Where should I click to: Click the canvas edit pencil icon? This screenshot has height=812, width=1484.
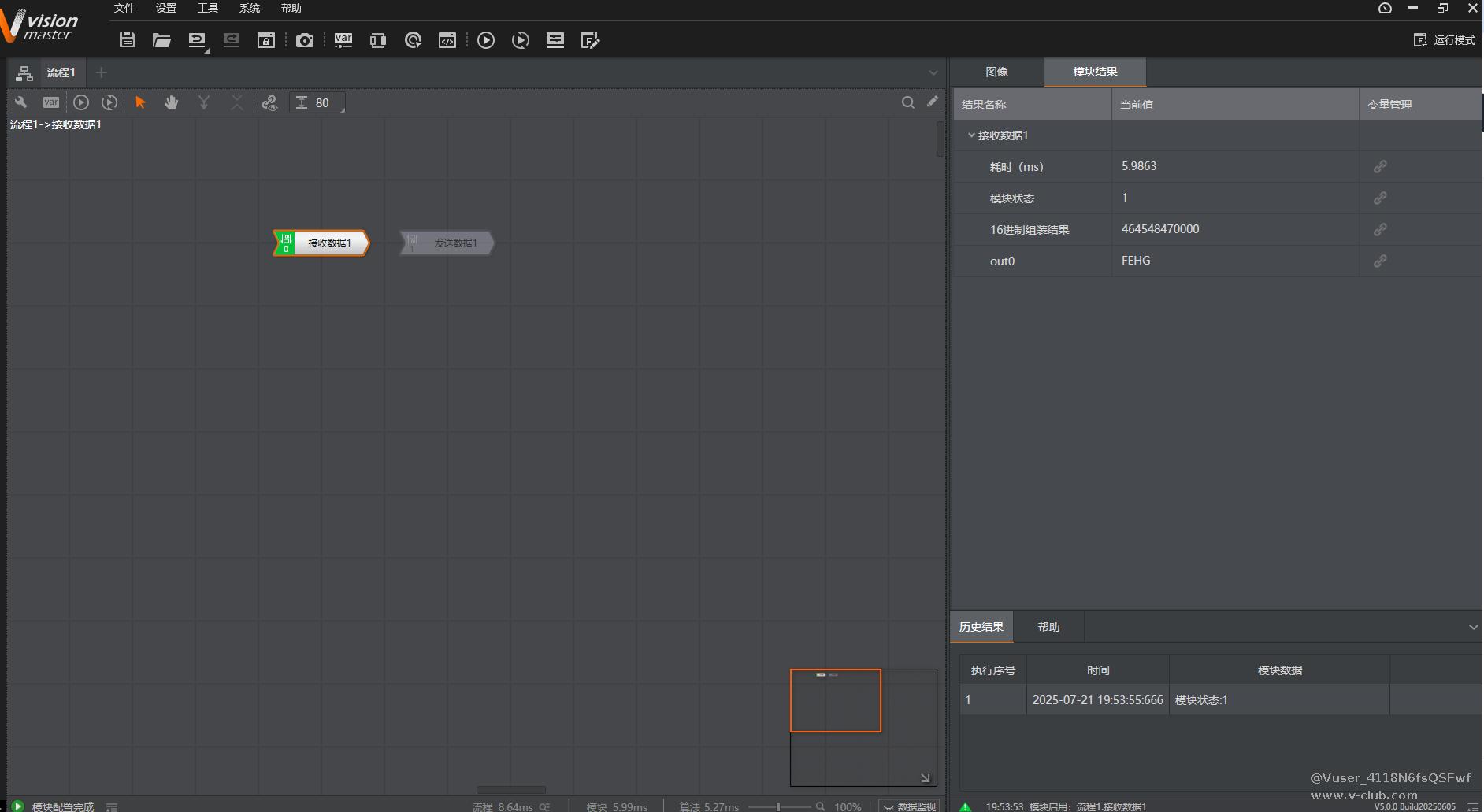coord(933,102)
